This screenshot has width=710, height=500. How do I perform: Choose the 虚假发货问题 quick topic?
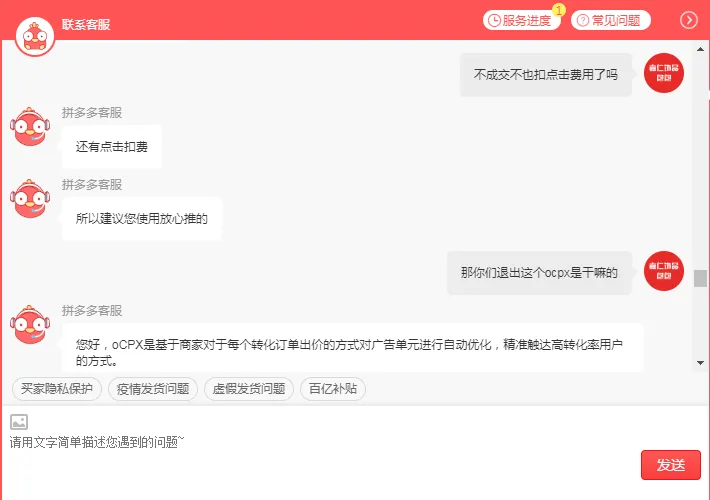[249, 389]
